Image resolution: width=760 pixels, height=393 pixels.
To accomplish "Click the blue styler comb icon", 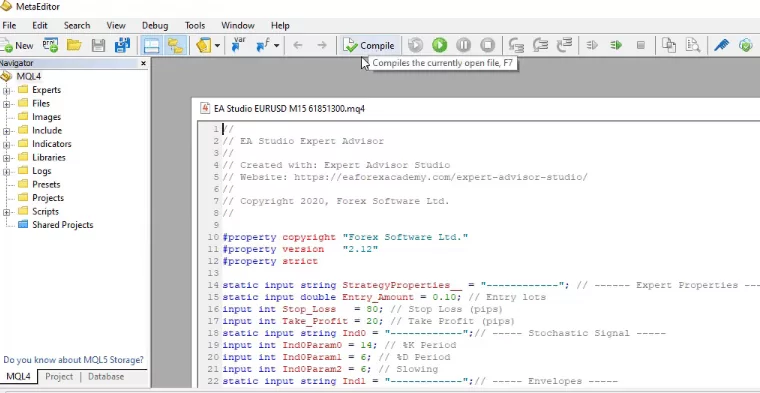I will click(x=722, y=46).
